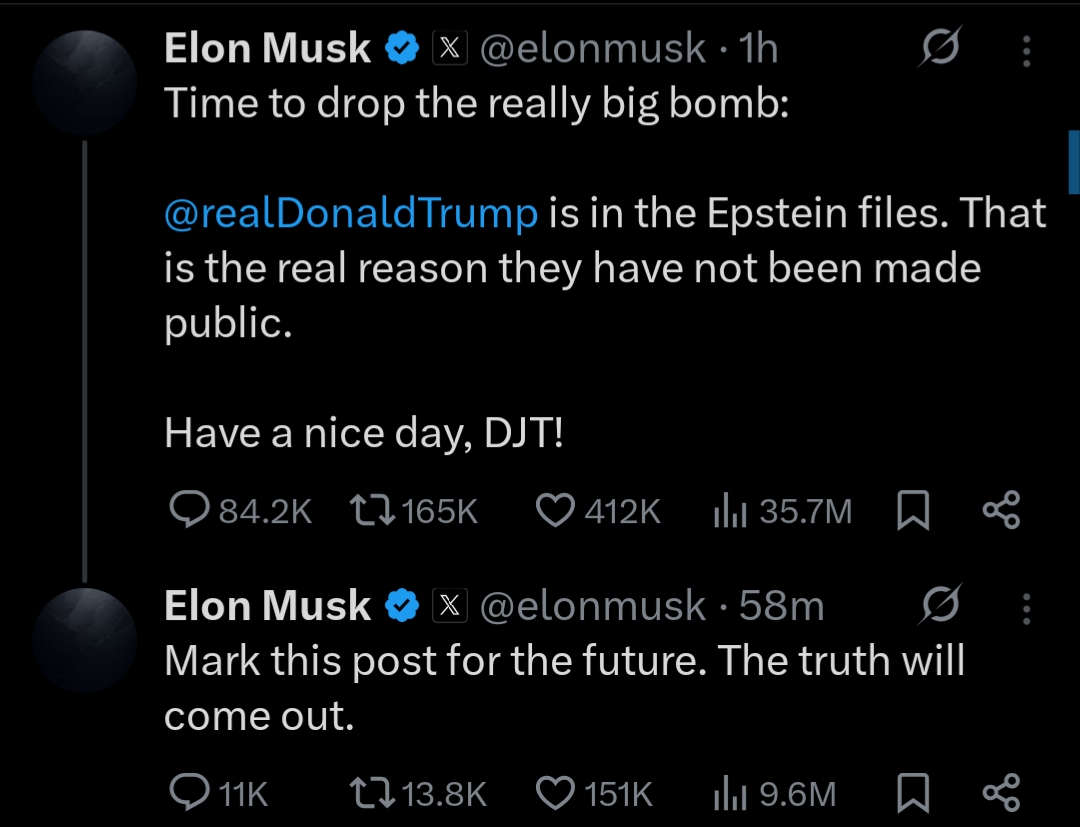Like the post with 412K likes

point(557,511)
